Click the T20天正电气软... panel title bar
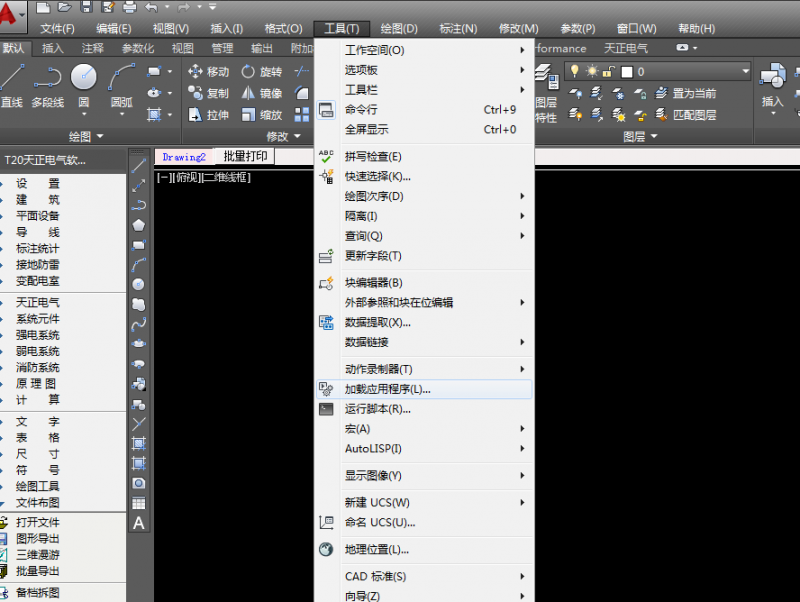 (63, 160)
